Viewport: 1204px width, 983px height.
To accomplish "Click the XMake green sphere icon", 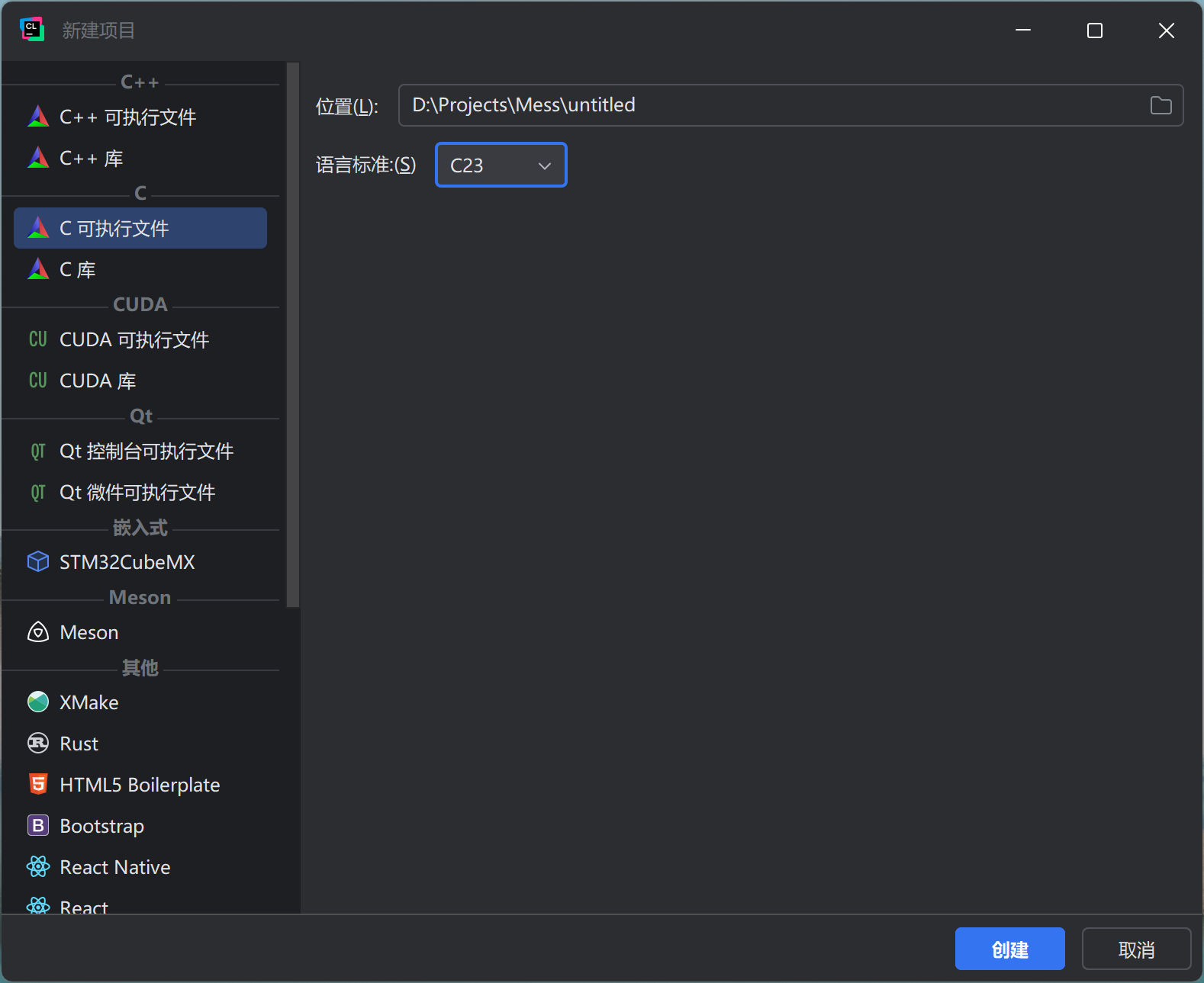I will pyautogui.click(x=38, y=702).
